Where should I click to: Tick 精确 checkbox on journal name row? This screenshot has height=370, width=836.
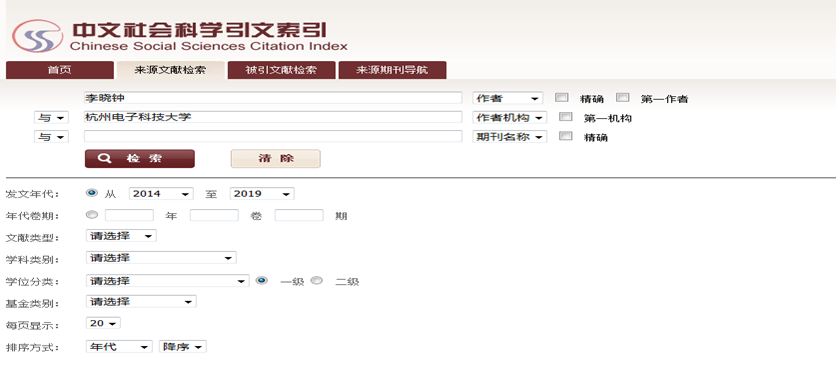point(566,136)
